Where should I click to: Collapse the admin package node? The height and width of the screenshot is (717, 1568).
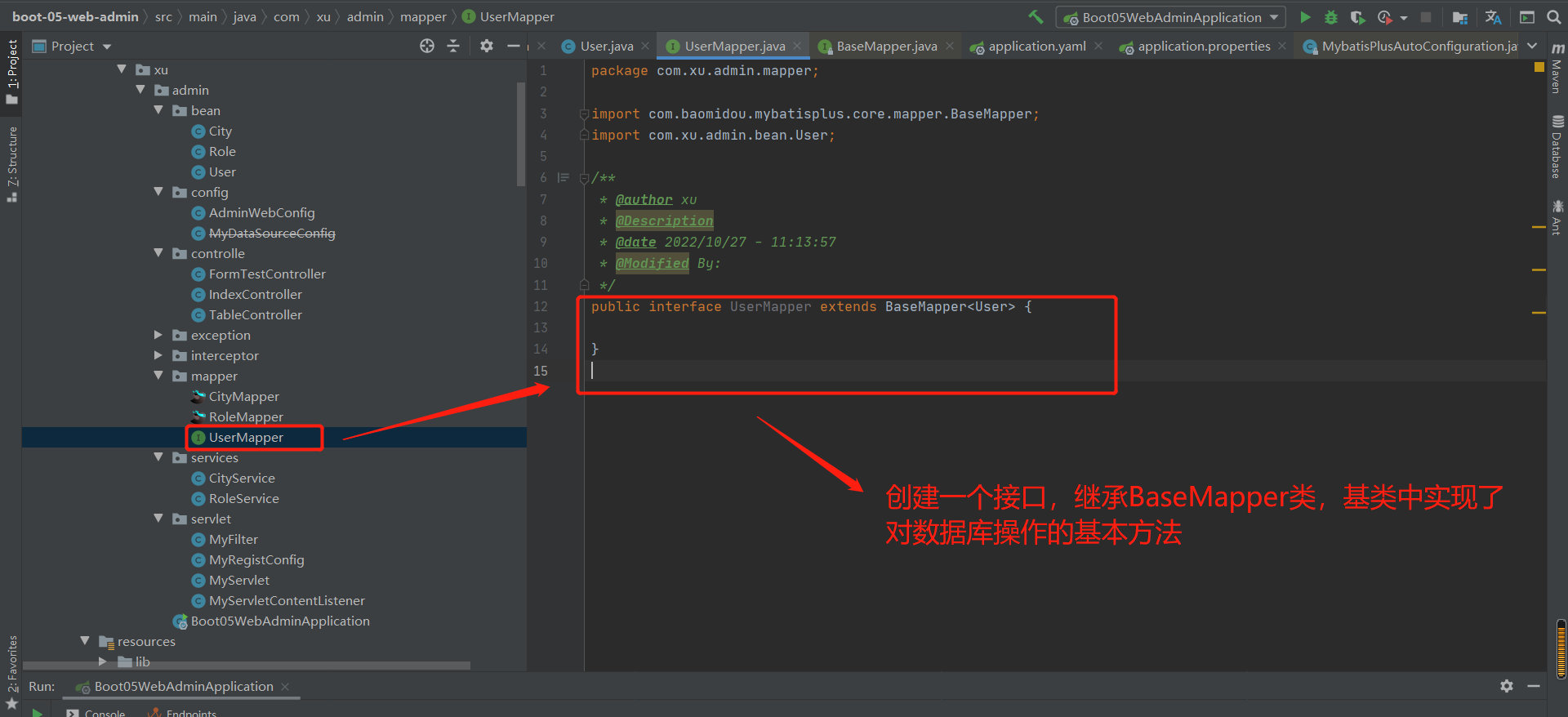pos(140,90)
